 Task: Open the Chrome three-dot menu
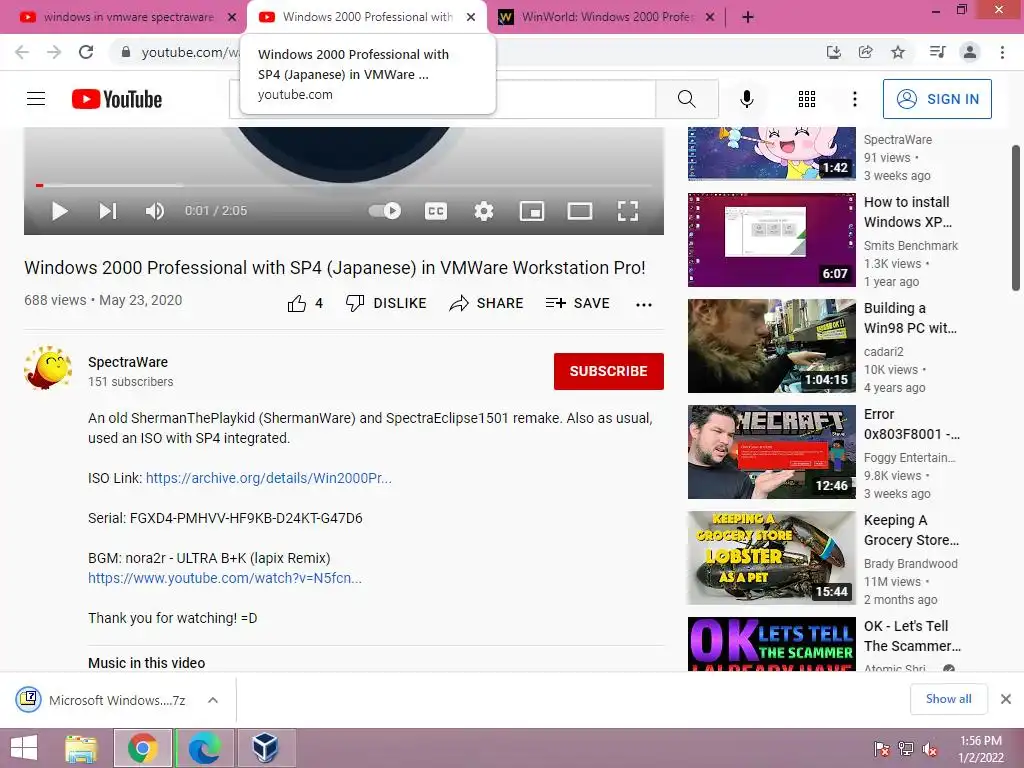(x=1002, y=52)
